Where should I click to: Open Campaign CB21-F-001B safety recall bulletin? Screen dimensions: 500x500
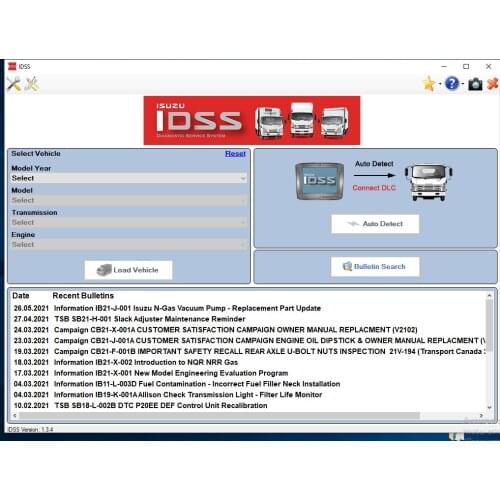coord(269,351)
